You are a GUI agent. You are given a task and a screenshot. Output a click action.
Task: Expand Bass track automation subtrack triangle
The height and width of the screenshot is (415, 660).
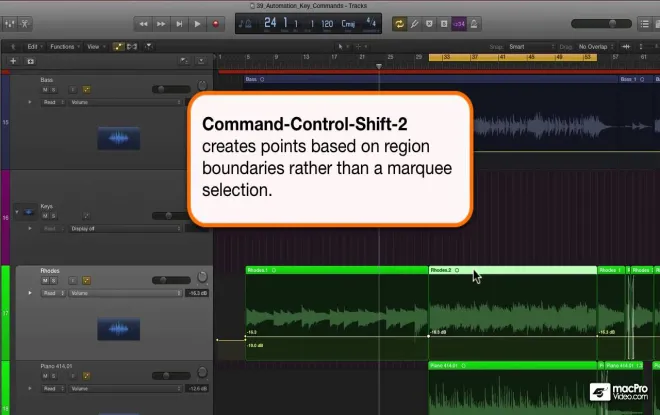pos(29,102)
